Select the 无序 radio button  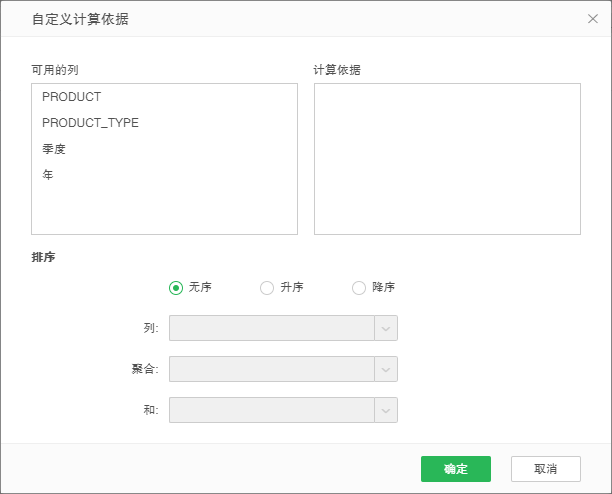(176, 288)
